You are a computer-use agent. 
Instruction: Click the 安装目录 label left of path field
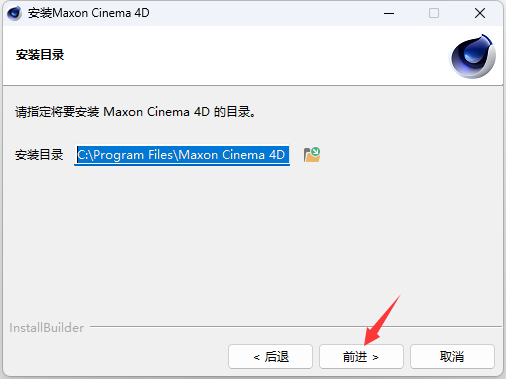pyautogui.click(x=39, y=155)
